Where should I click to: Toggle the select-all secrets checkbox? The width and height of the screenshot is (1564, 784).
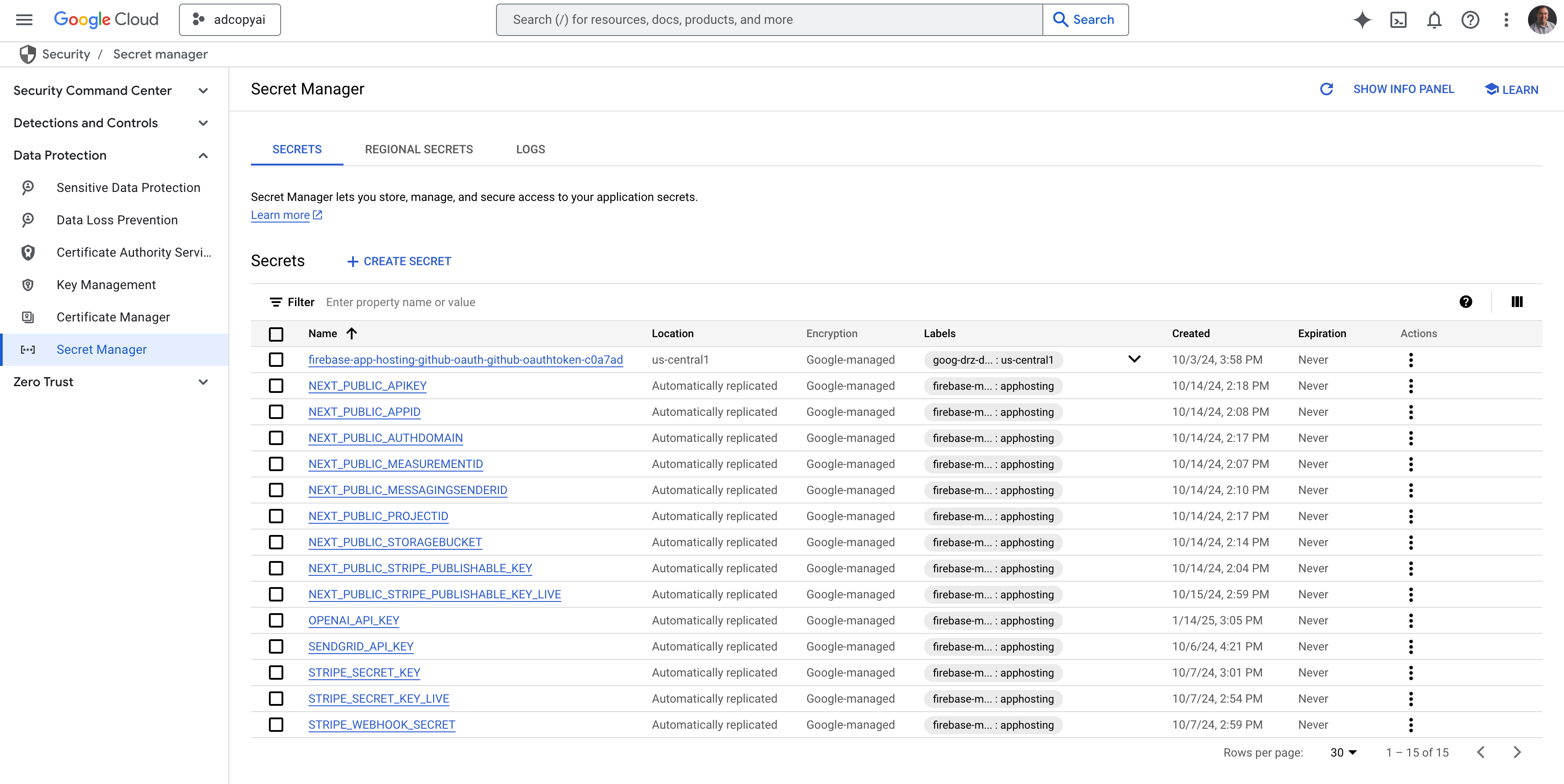click(276, 334)
